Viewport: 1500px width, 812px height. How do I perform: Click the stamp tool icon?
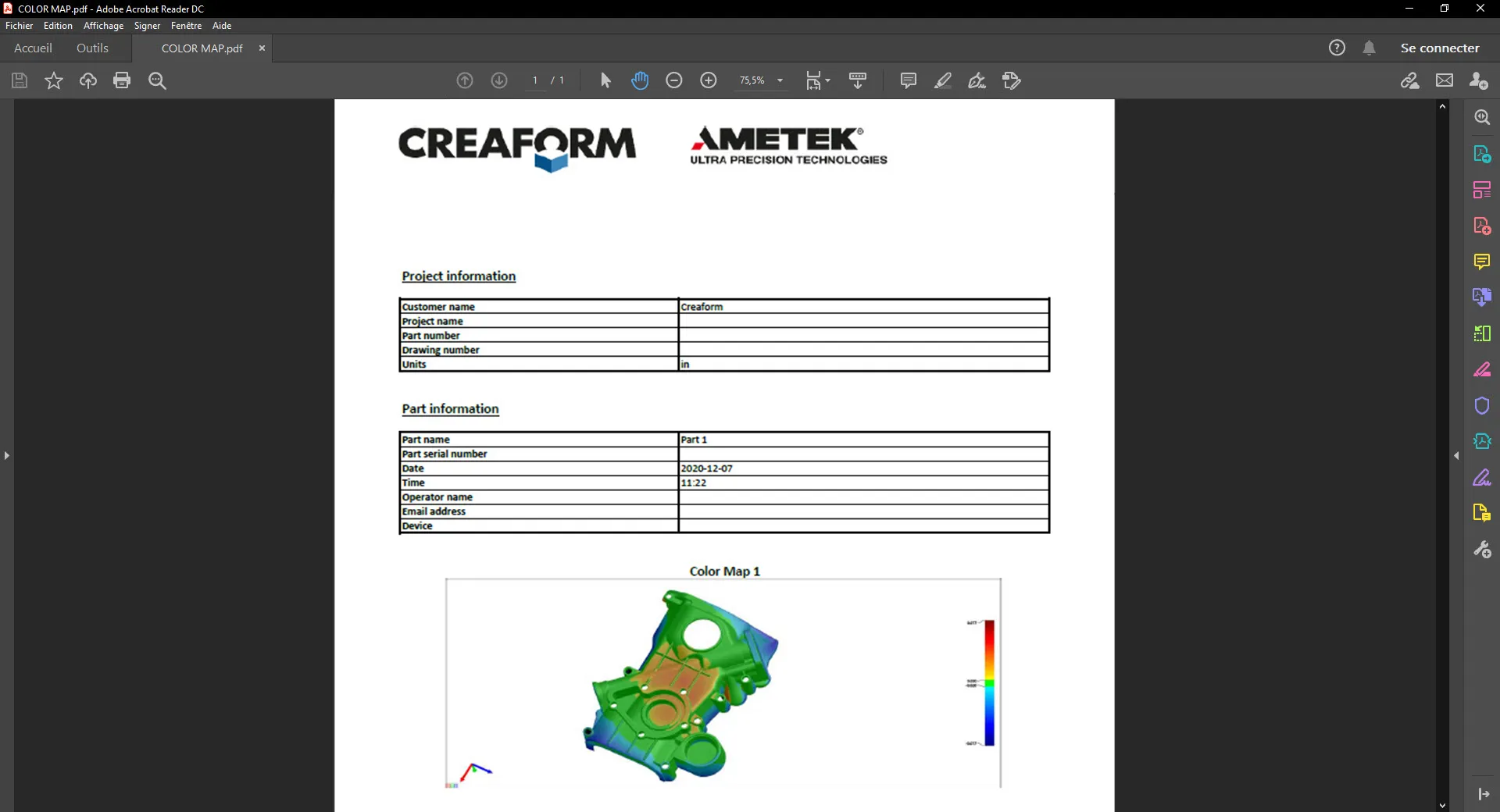pos(1012,80)
